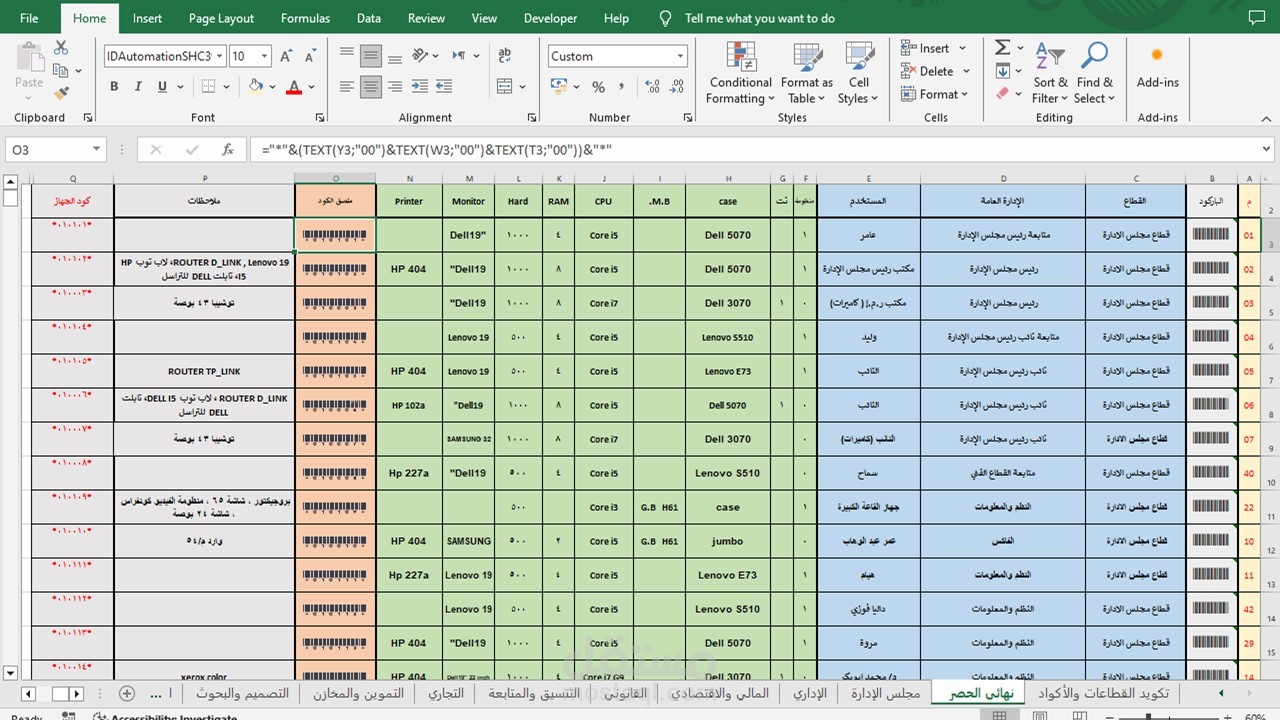Toggle Middle Align vertical alignment
The image size is (1280, 720).
(371, 56)
